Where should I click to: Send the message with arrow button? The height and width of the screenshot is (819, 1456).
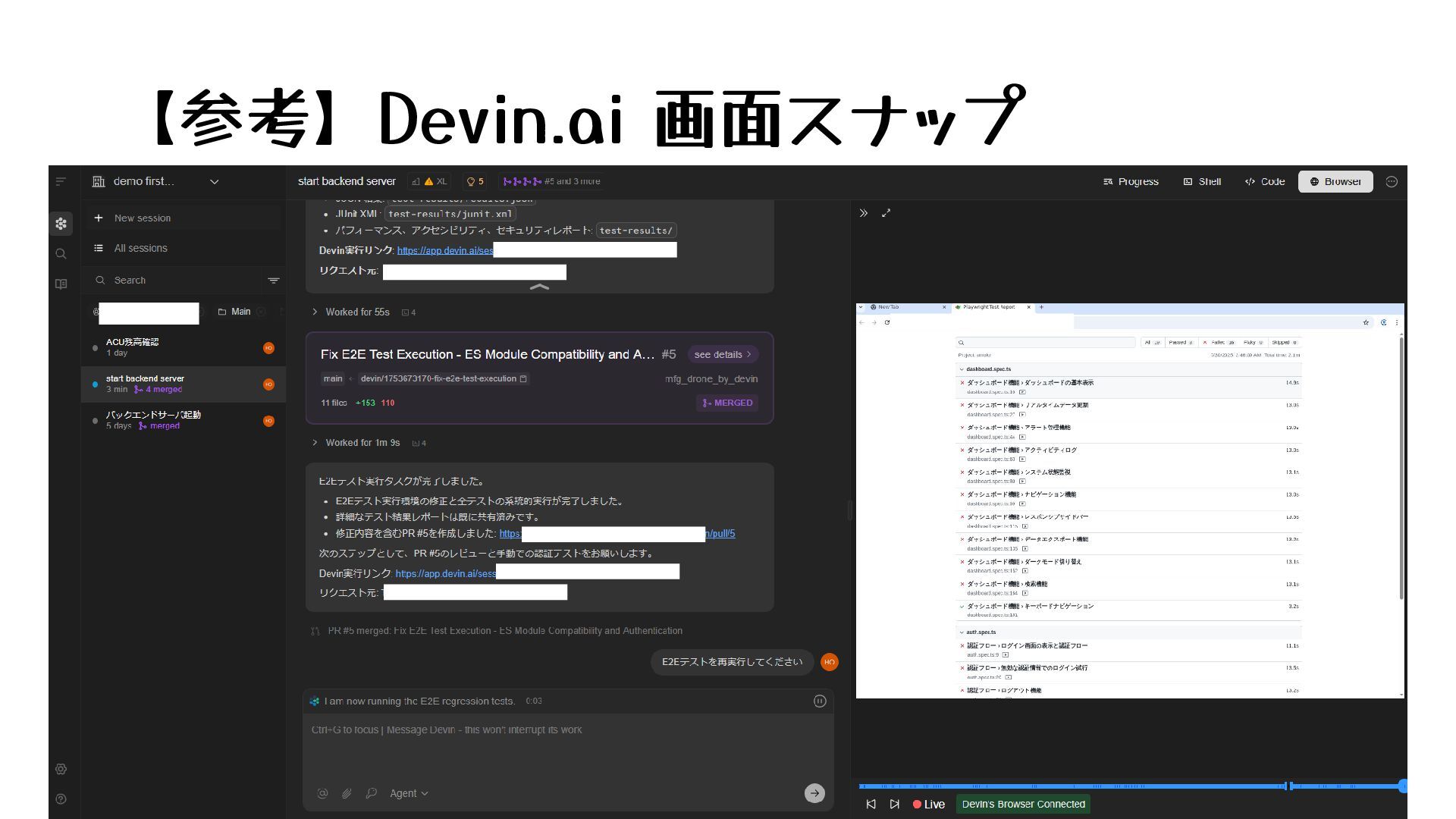point(814,793)
